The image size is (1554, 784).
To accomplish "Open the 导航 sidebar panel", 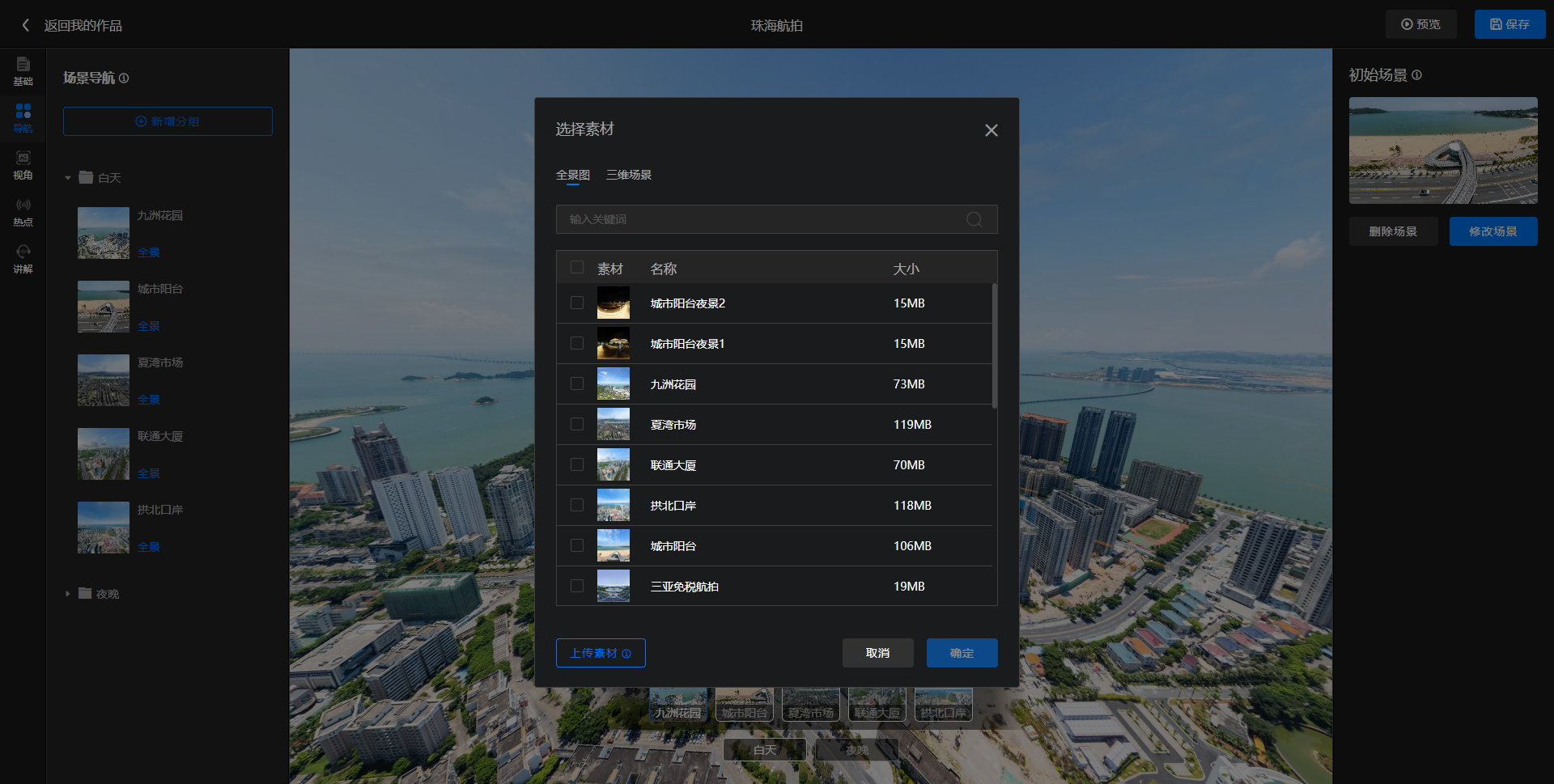I will click(23, 118).
